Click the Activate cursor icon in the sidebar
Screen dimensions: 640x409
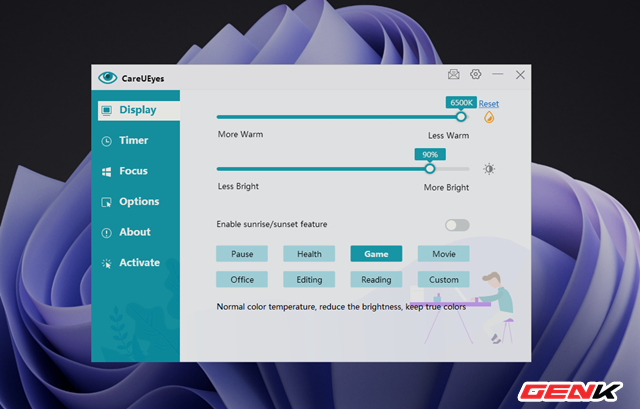107,264
